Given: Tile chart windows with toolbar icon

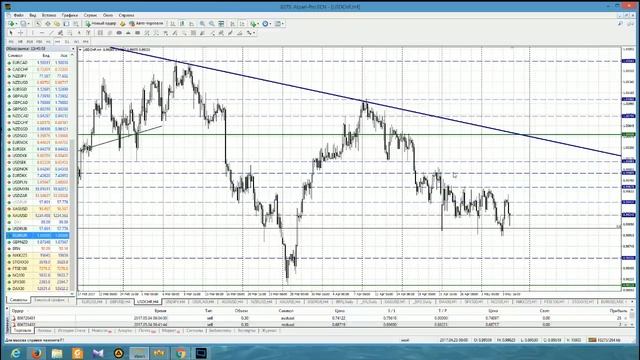Looking at the screenshot, I should pos(221,24).
